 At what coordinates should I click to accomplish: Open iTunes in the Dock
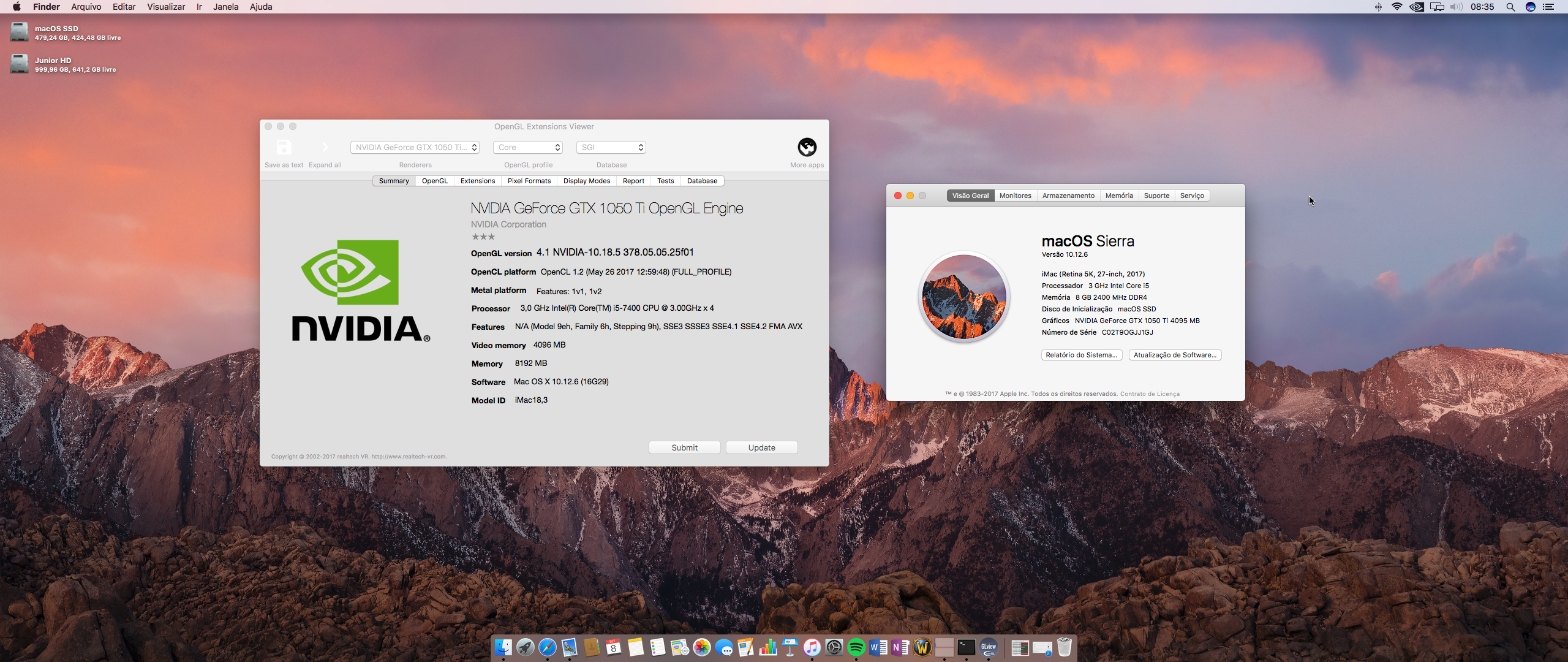812,647
